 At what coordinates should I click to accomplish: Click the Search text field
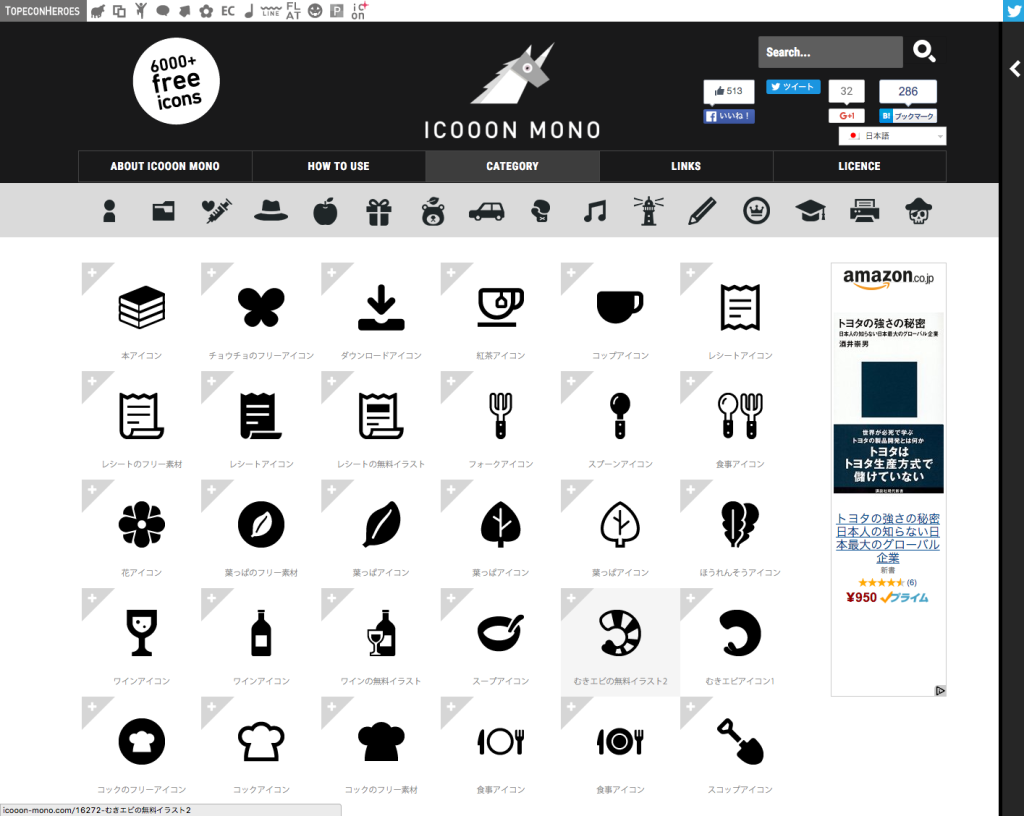click(830, 52)
